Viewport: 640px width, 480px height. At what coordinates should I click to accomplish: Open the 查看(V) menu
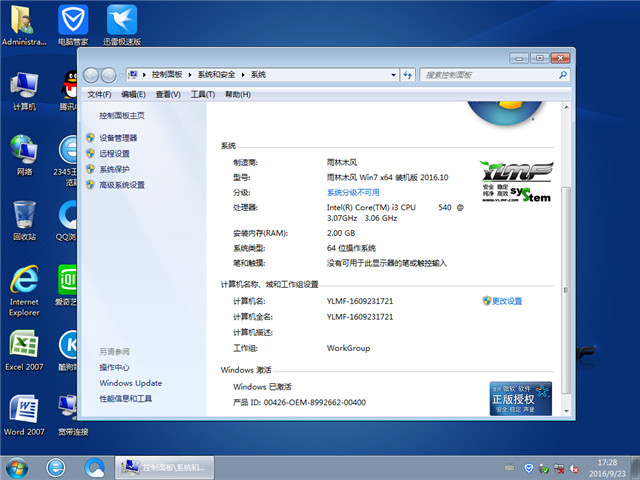pos(168,95)
